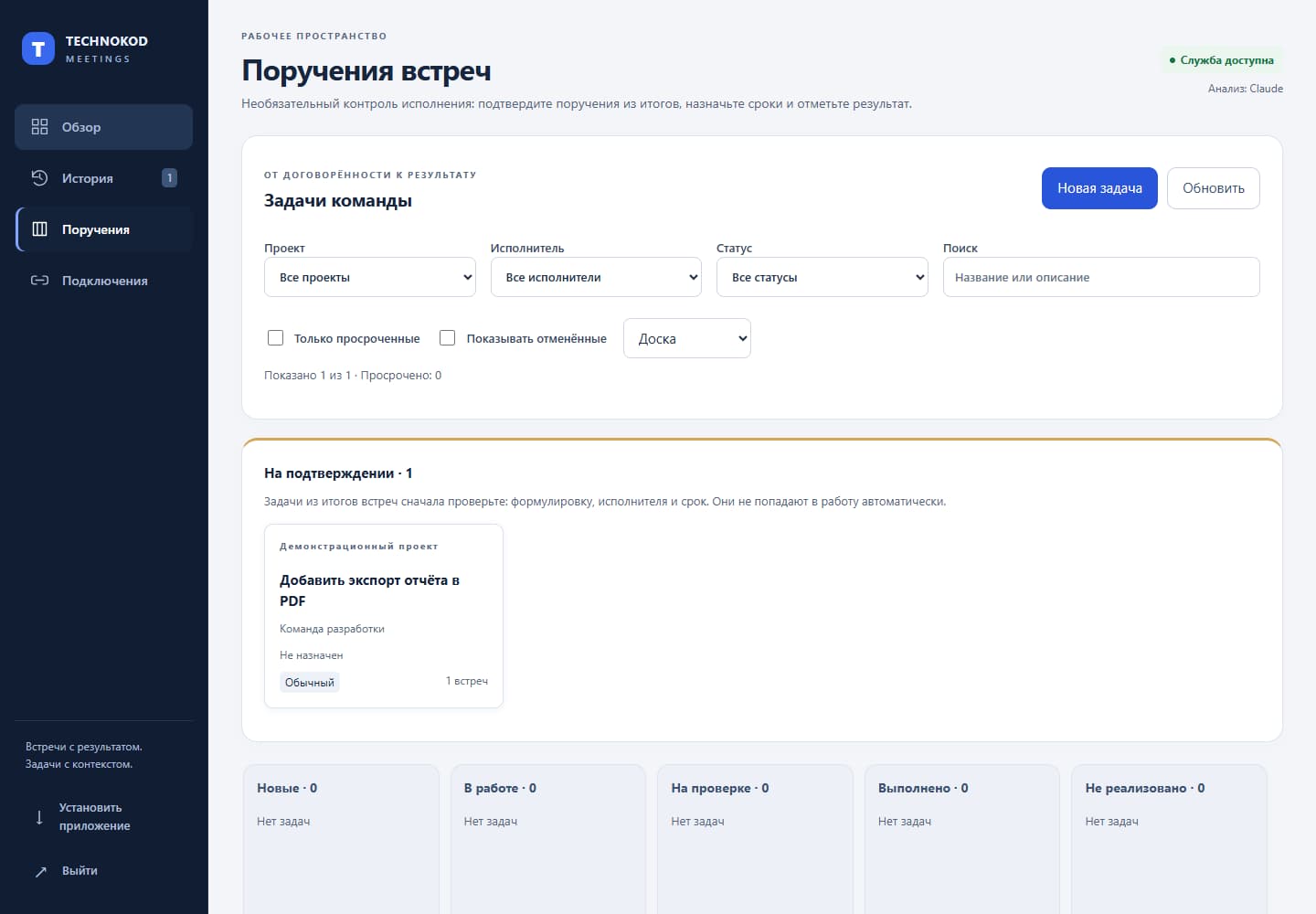Screen dimensions: 1316x914
Task: Click the История badge showing 1
Action: pos(169,178)
